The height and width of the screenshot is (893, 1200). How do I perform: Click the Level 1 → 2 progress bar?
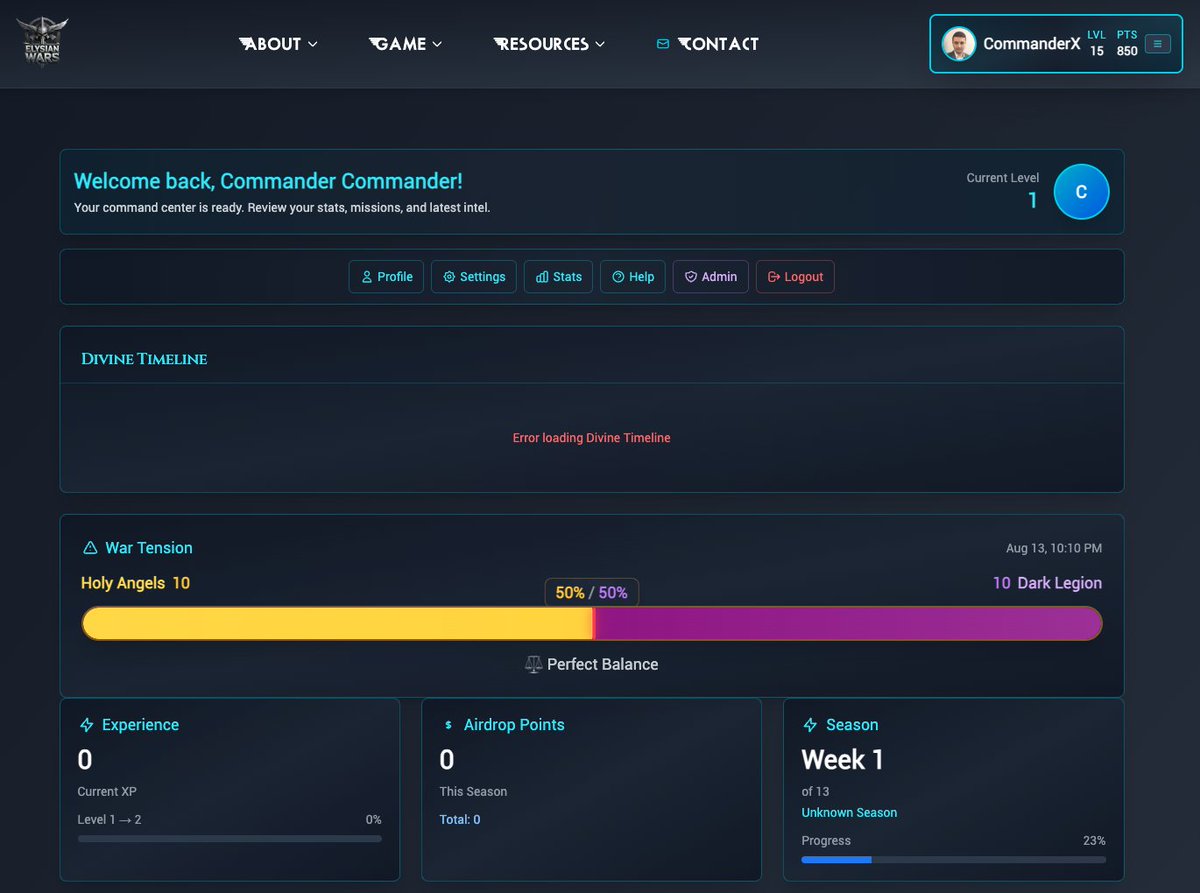coord(230,839)
